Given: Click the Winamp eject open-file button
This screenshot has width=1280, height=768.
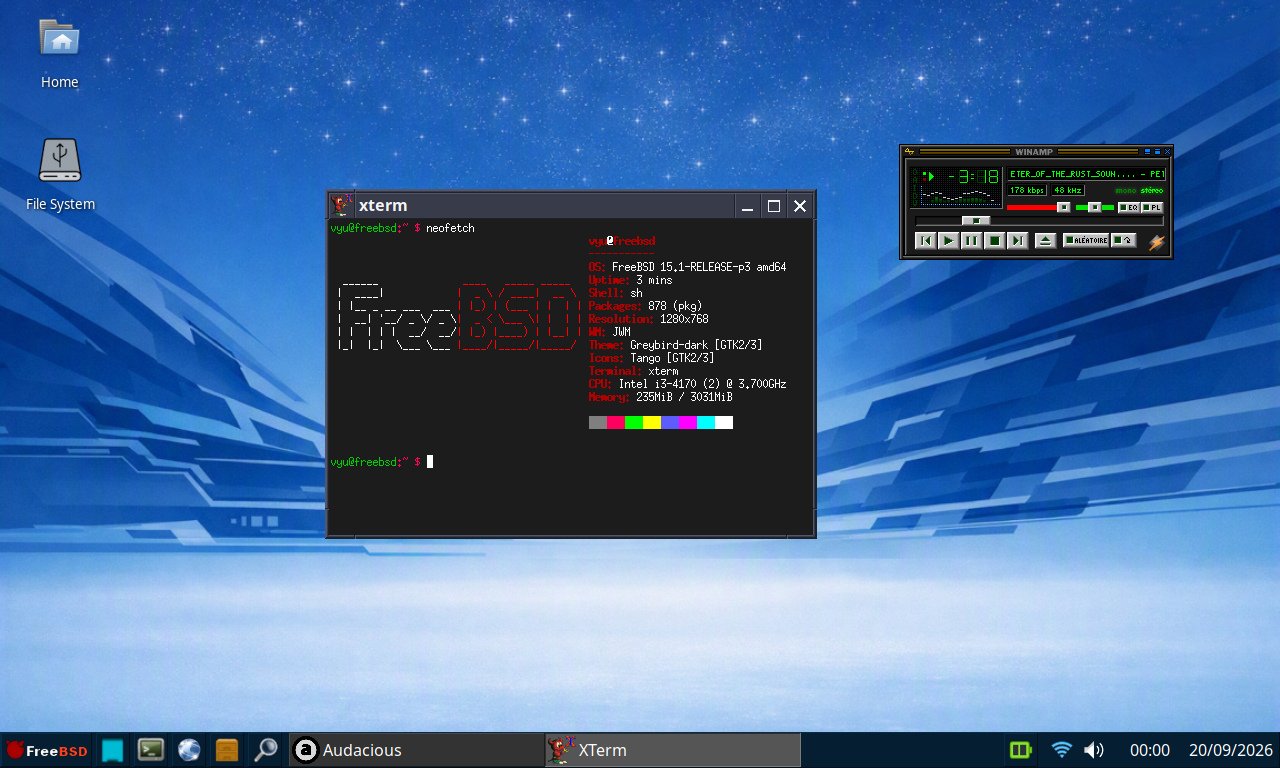Looking at the screenshot, I should coord(1045,240).
